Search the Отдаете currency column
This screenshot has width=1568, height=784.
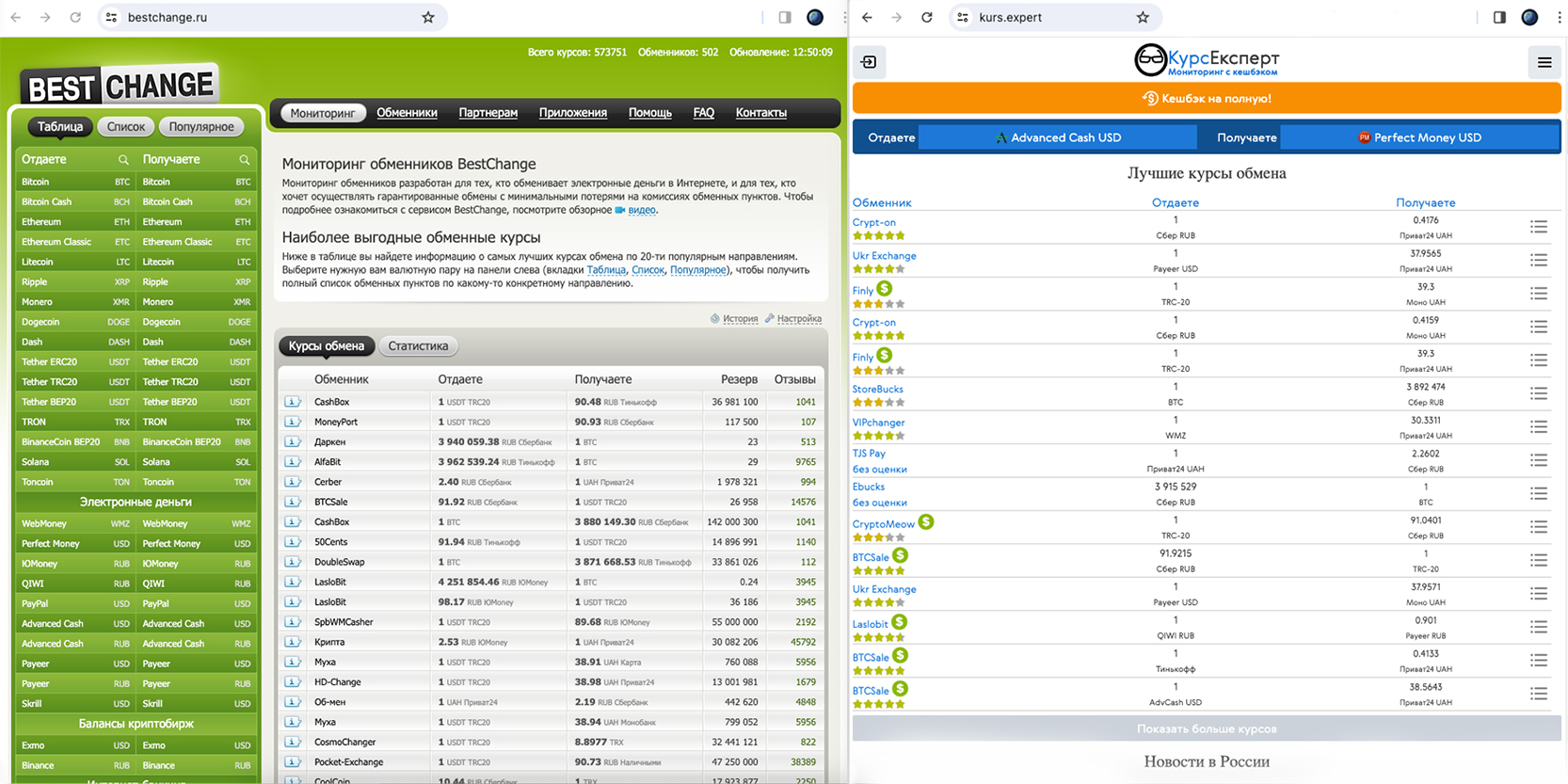123,160
